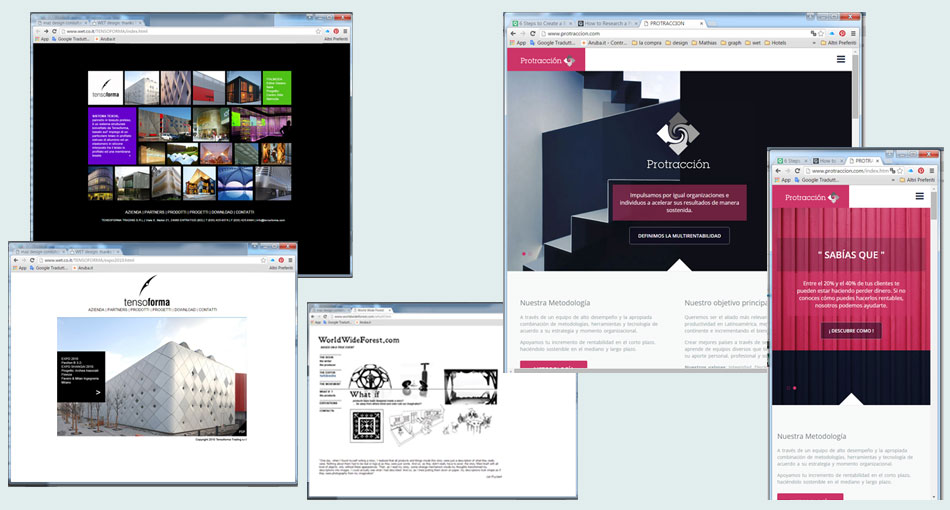Viewport: 950px width, 510px height.
Task: Click tensoforma logo tile in black gallery
Action: coord(105,88)
